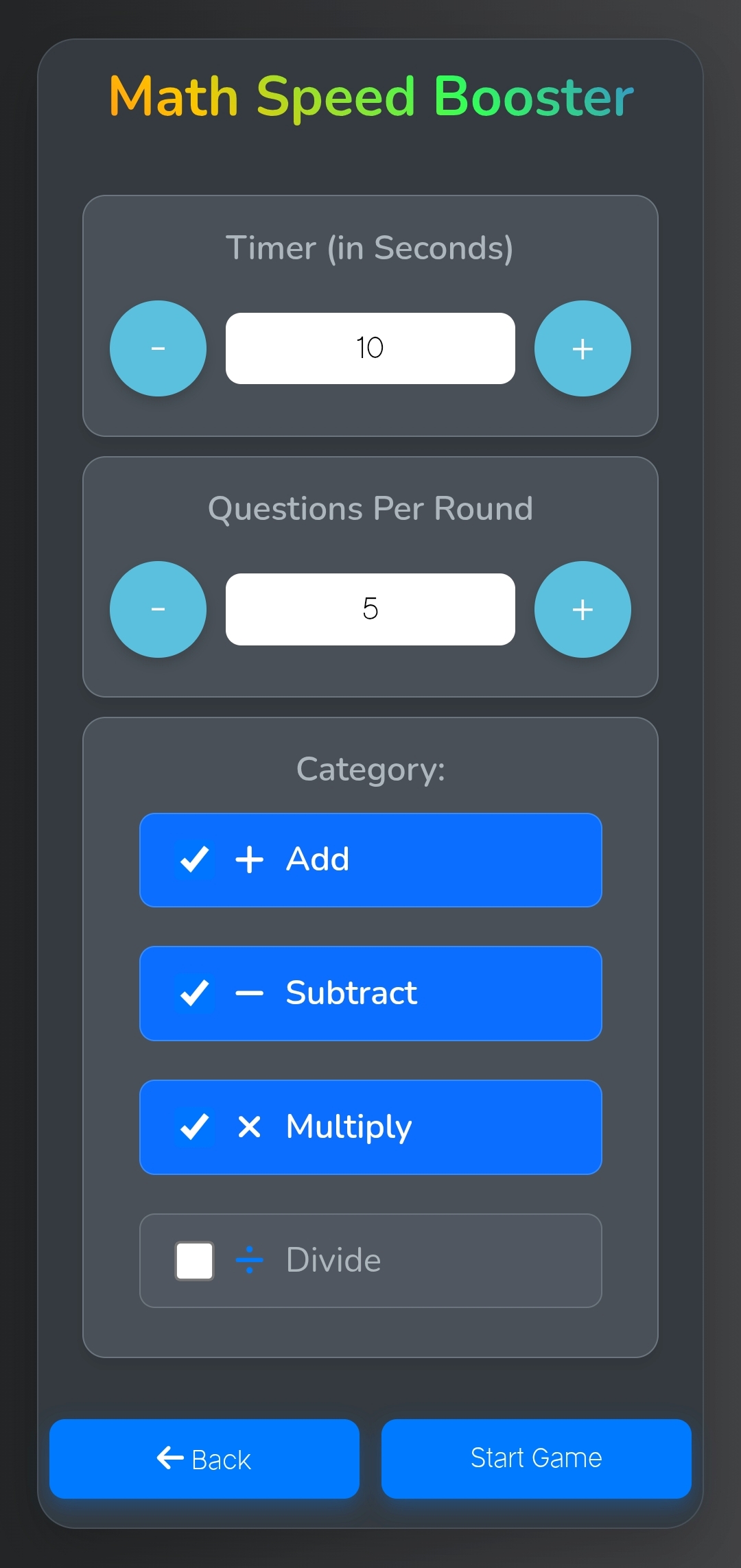Click the Multiply label text
The width and height of the screenshot is (741, 1568).
[x=349, y=1126]
